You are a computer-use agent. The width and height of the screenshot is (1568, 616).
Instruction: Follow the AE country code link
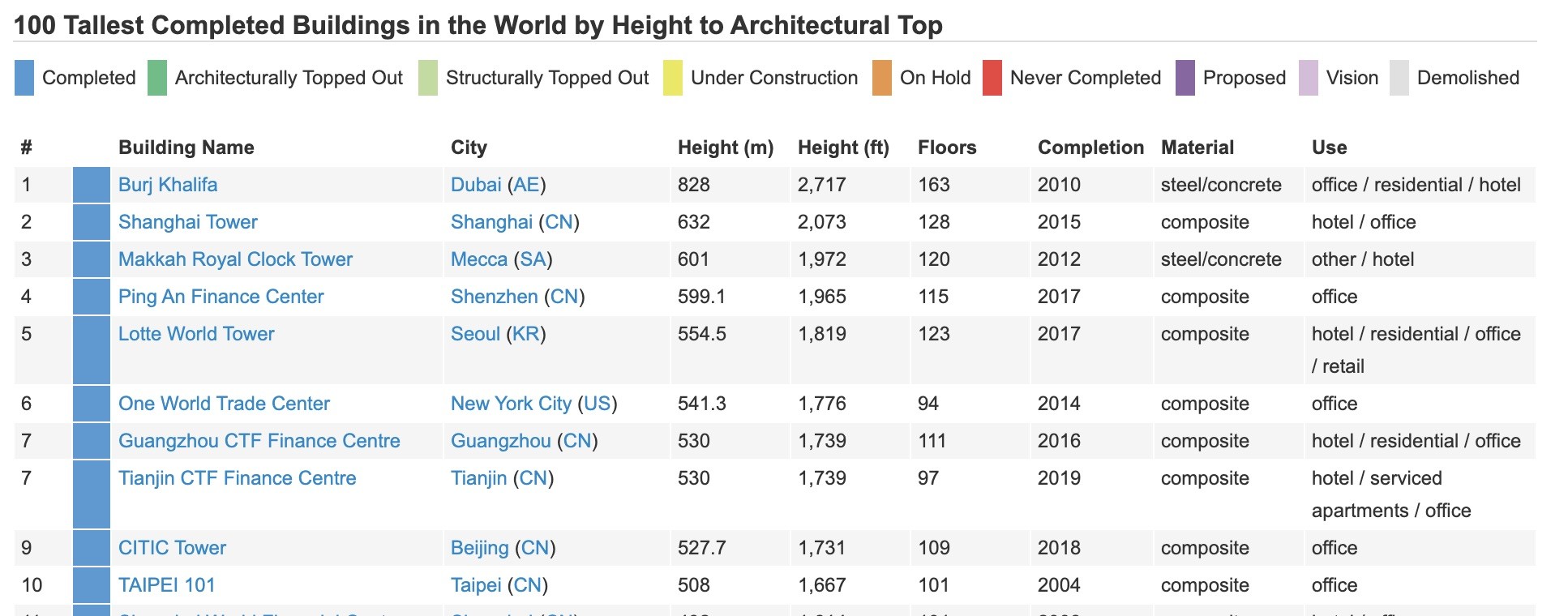tap(526, 185)
